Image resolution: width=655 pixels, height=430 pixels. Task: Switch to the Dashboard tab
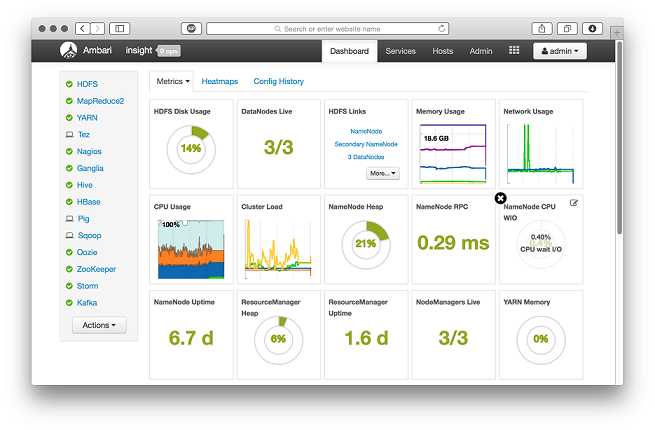point(349,51)
